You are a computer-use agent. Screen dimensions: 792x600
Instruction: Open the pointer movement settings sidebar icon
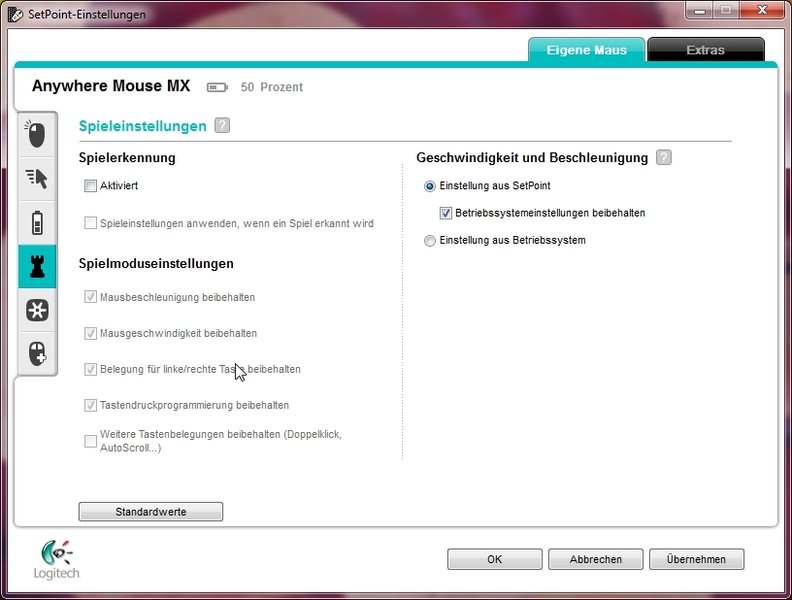point(36,179)
